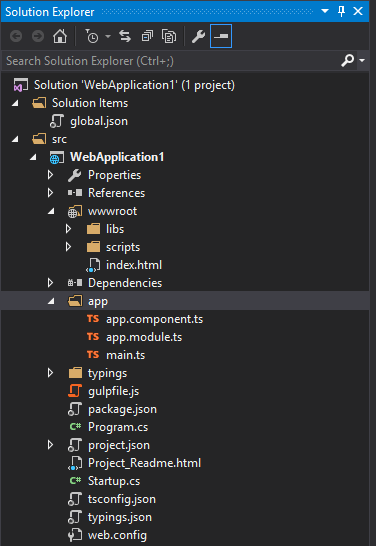The image size is (376, 546).
Task: Click Sync with Active Document icon
Action: pyautogui.click(x=125, y=36)
